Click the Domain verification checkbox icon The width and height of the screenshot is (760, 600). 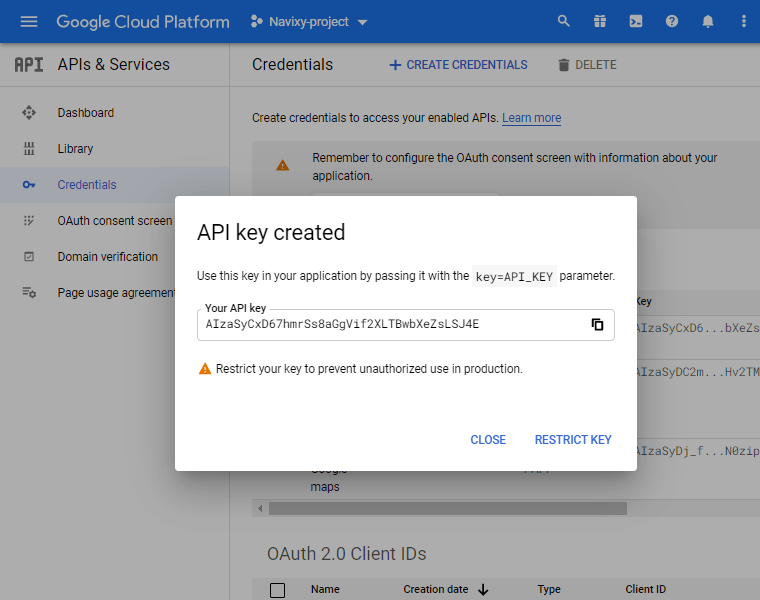tap(29, 256)
